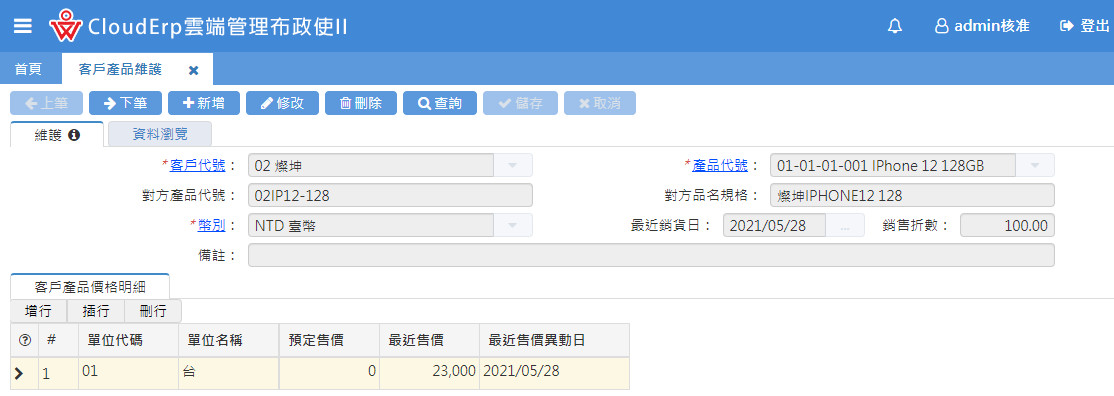Click the 最近售價 cell 23,000
Screen dimensions: 1114x396
click(429, 373)
